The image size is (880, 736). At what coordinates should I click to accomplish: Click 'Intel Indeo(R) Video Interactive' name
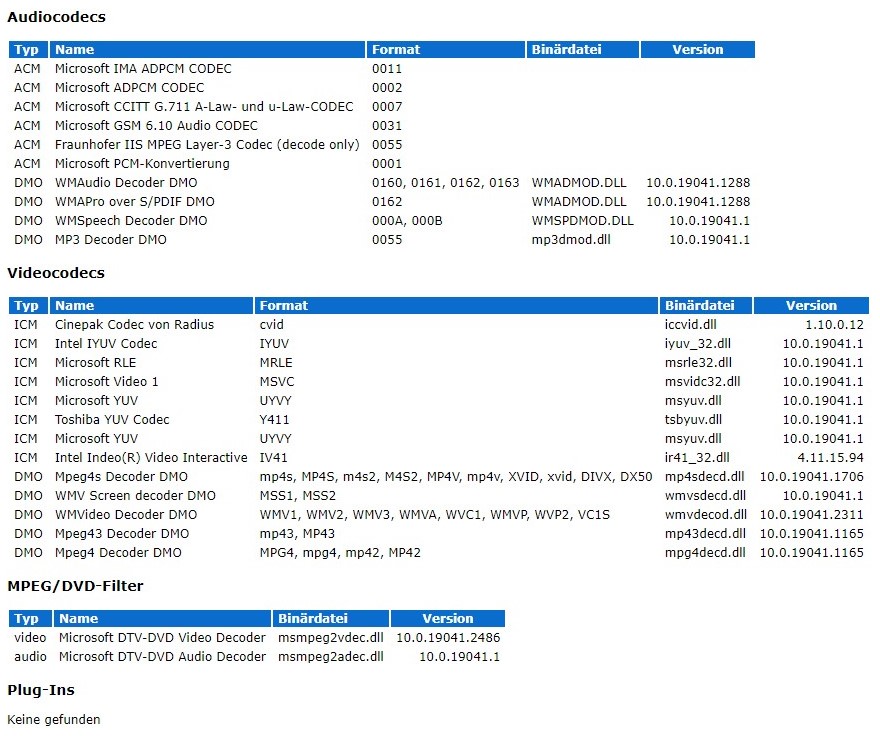coord(151,458)
